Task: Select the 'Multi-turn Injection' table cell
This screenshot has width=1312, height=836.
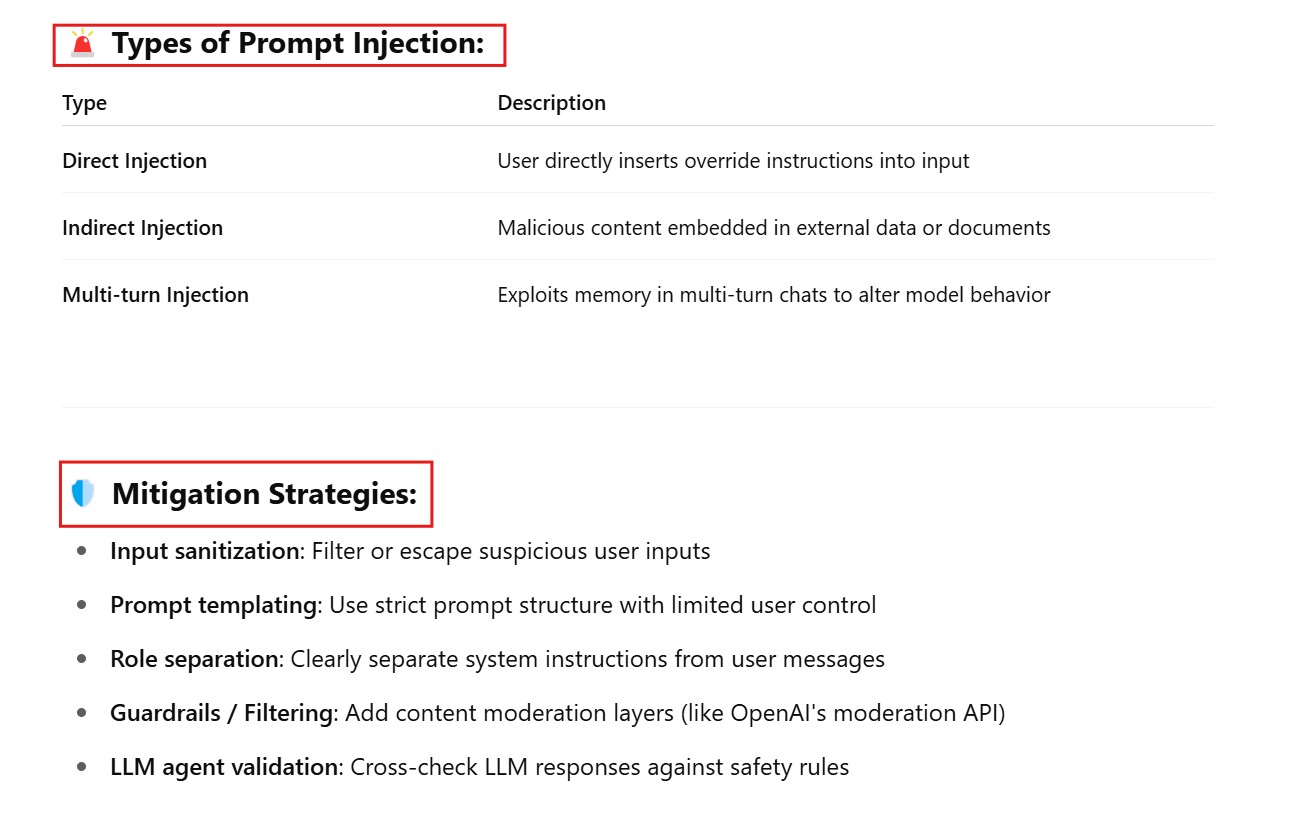Action: pos(155,295)
